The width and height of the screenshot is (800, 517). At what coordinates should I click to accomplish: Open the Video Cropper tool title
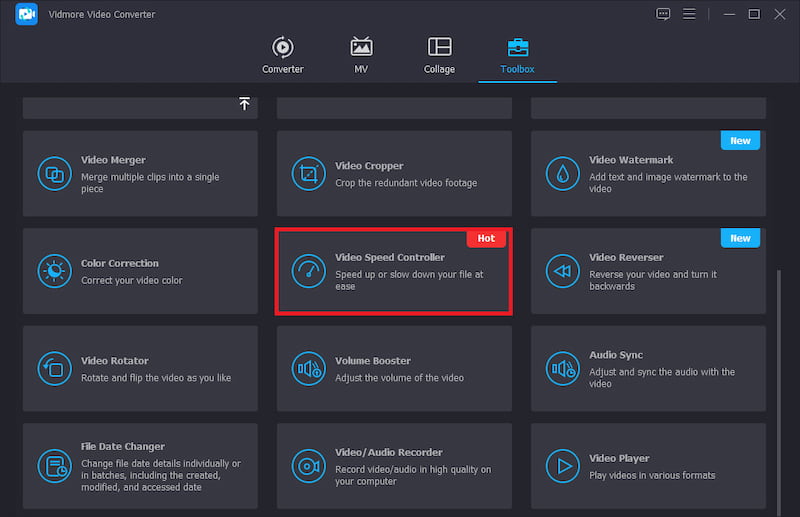369,166
